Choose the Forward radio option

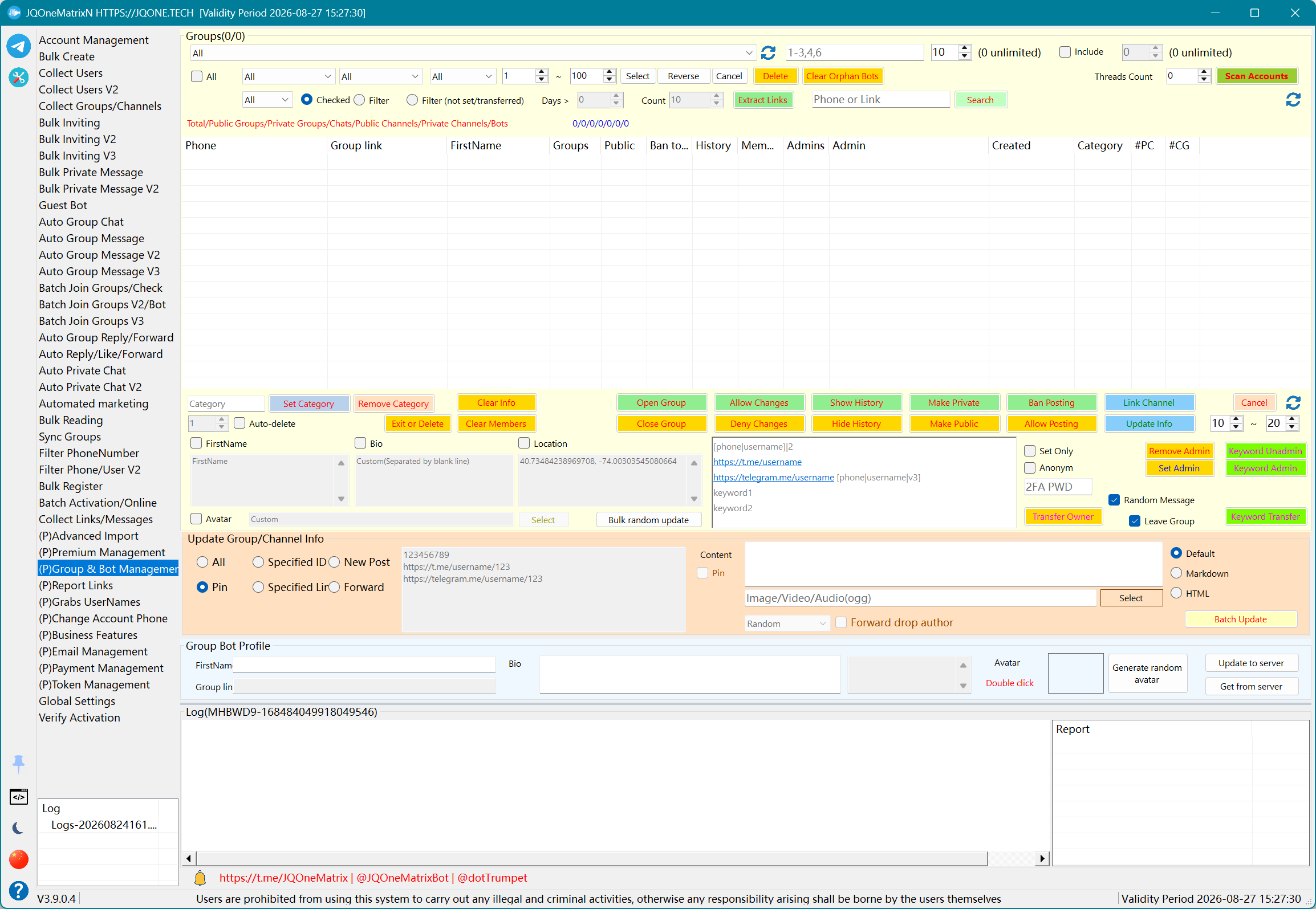334,587
